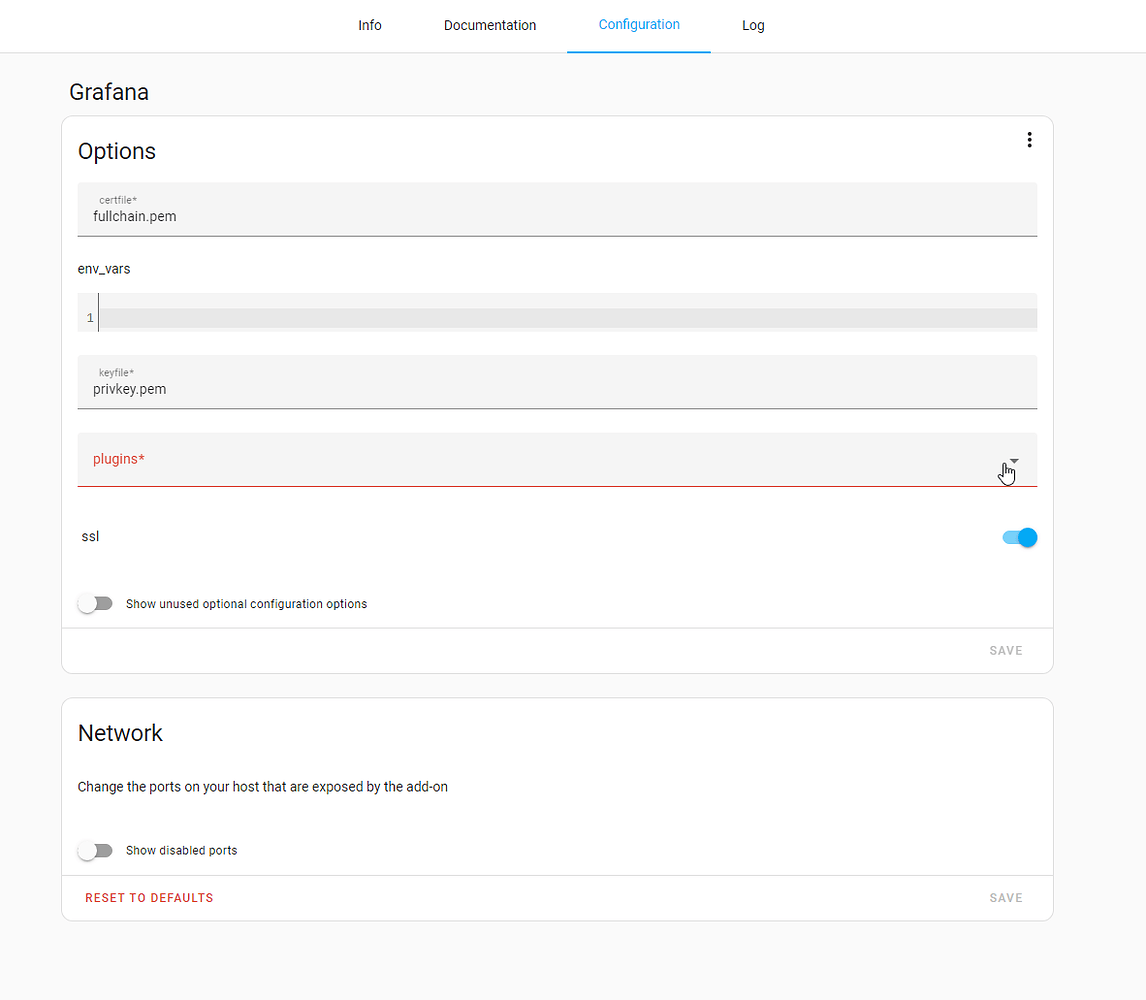Open the Documentation tab
This screenshot has height=1000, width=1146.
[490, 26]
